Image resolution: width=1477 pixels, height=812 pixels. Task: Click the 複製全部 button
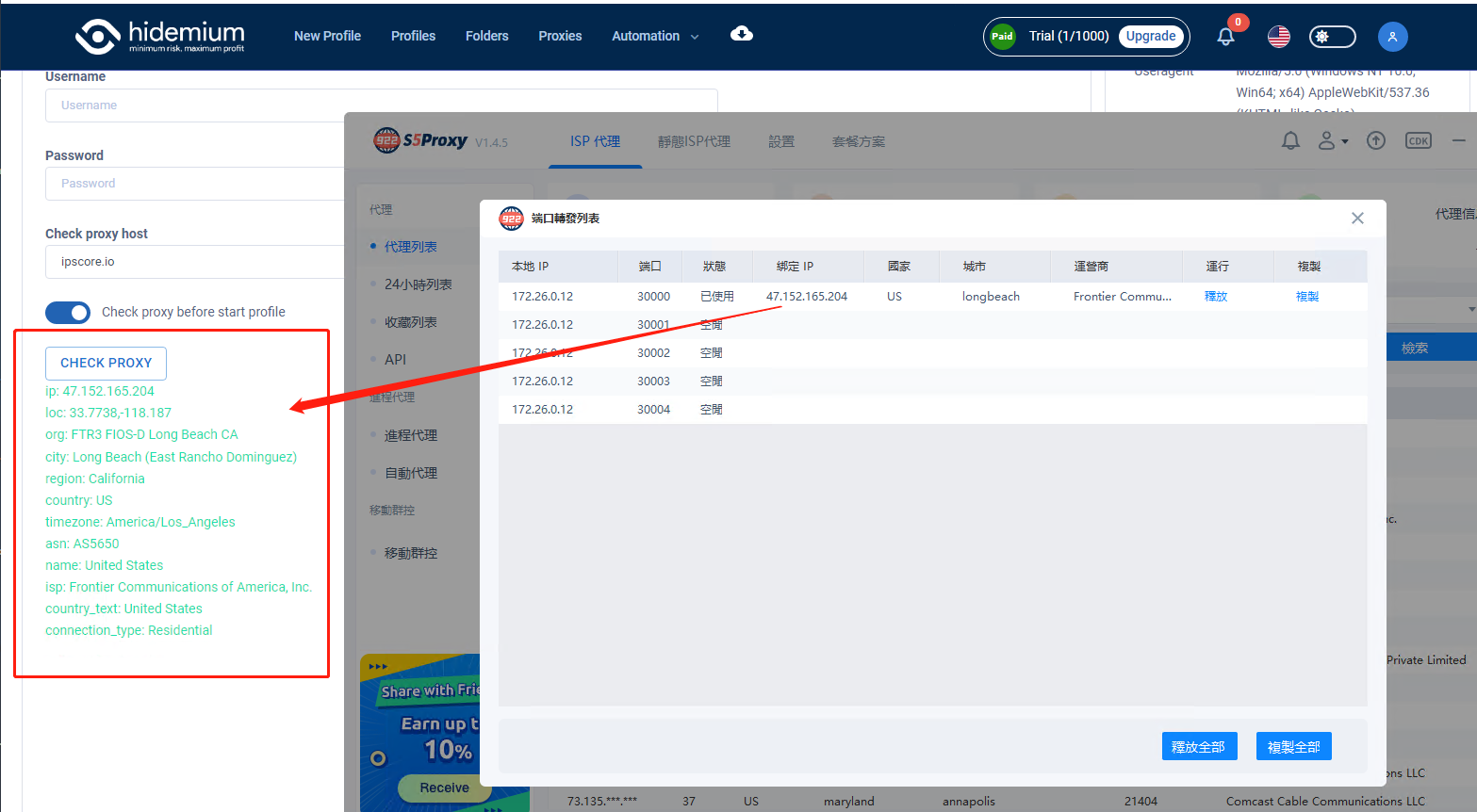(1293, 746)
